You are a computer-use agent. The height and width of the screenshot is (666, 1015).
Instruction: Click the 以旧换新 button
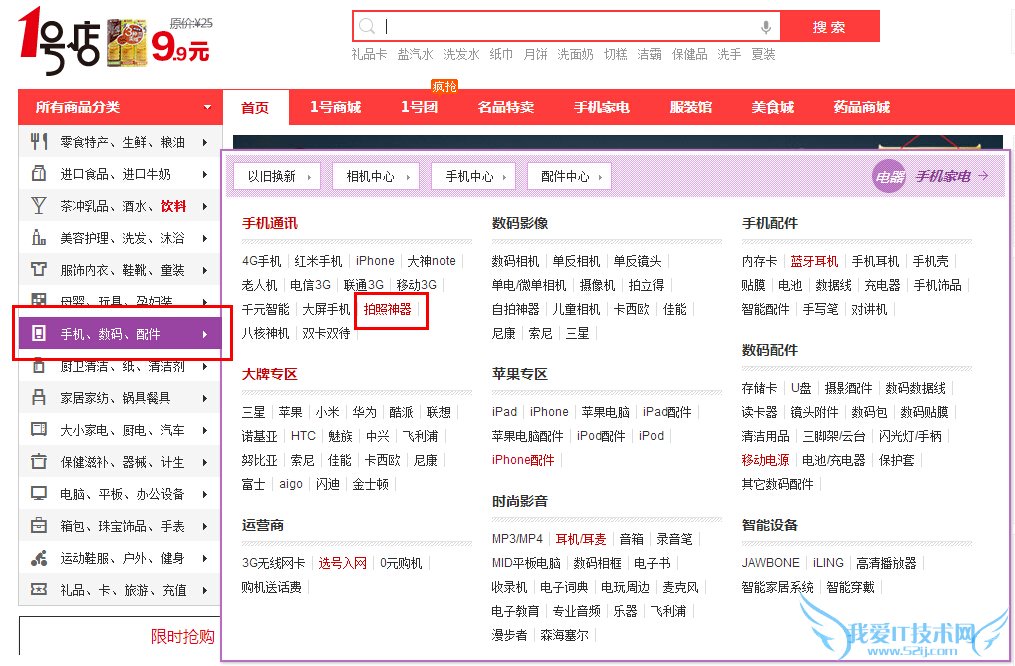277,176
